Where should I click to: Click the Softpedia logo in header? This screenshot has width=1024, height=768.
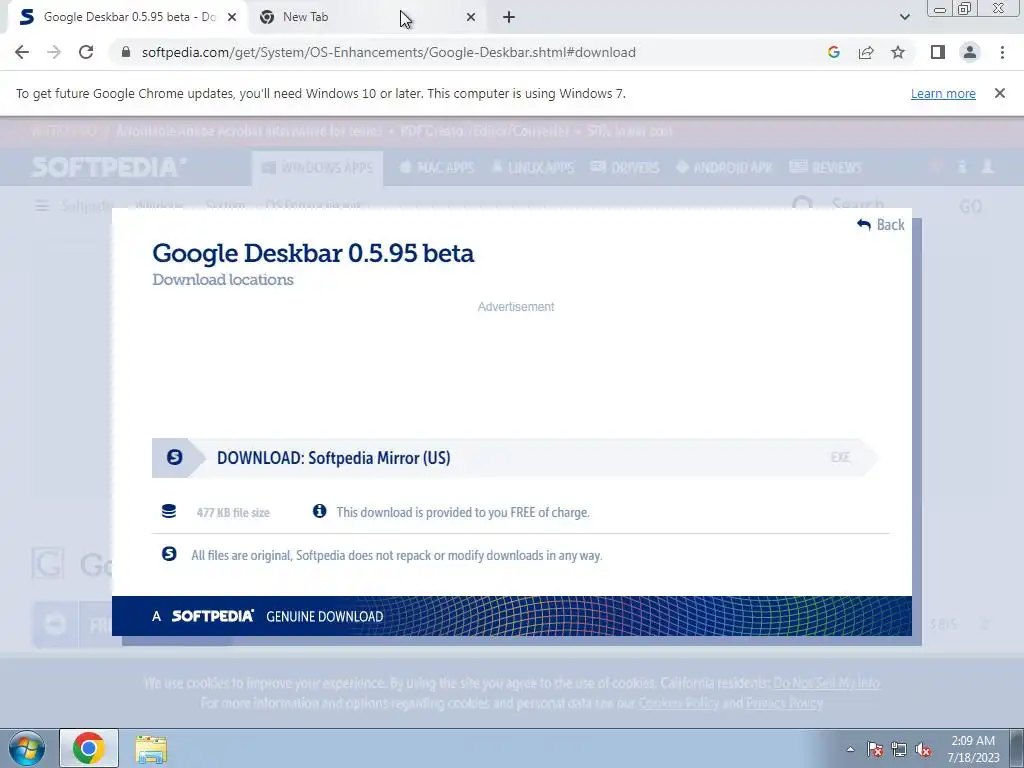click(109, 167)
